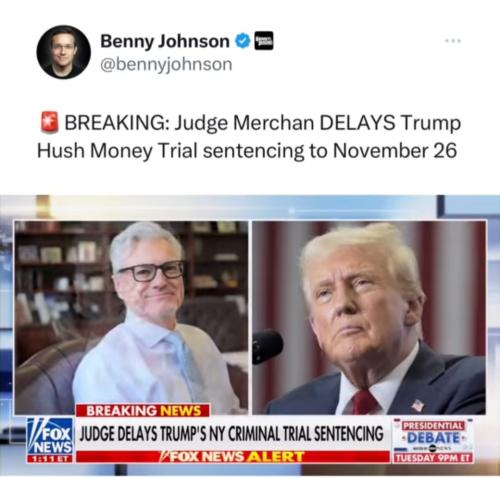Screen dimensions: 500x478
Task: Click the flag lapel pin in photo
Action: pyautogui.click(x=418, y=406)
